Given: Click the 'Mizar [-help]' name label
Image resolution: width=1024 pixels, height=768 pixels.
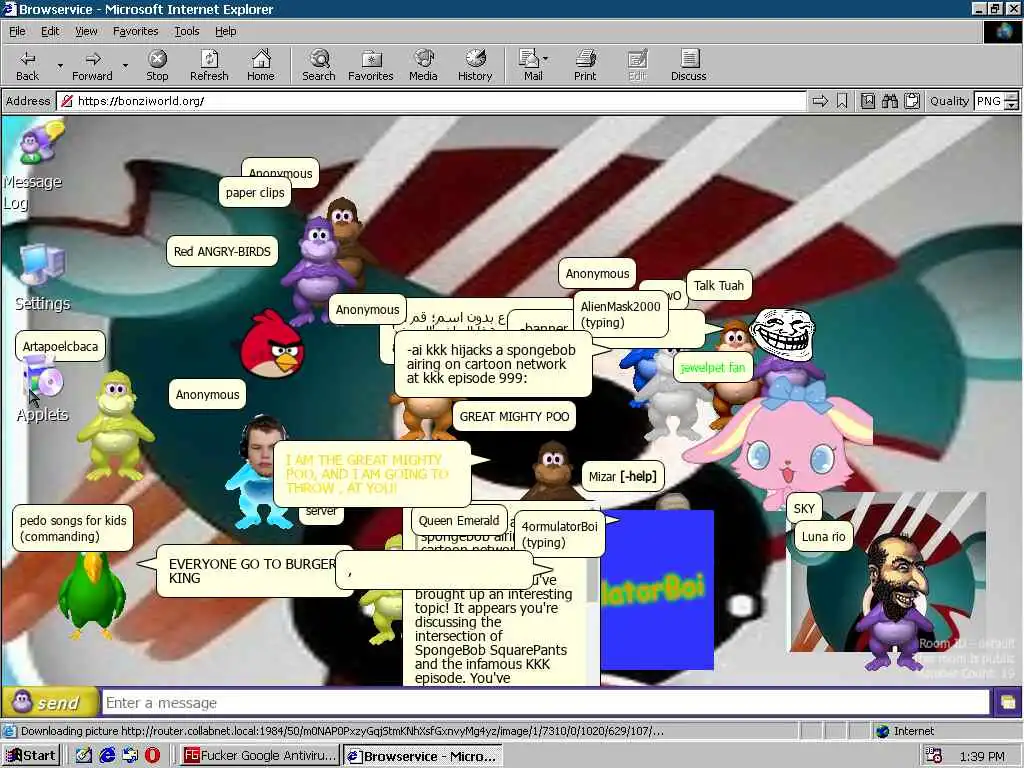Looking at the screenshot, I should coord(622,477).
